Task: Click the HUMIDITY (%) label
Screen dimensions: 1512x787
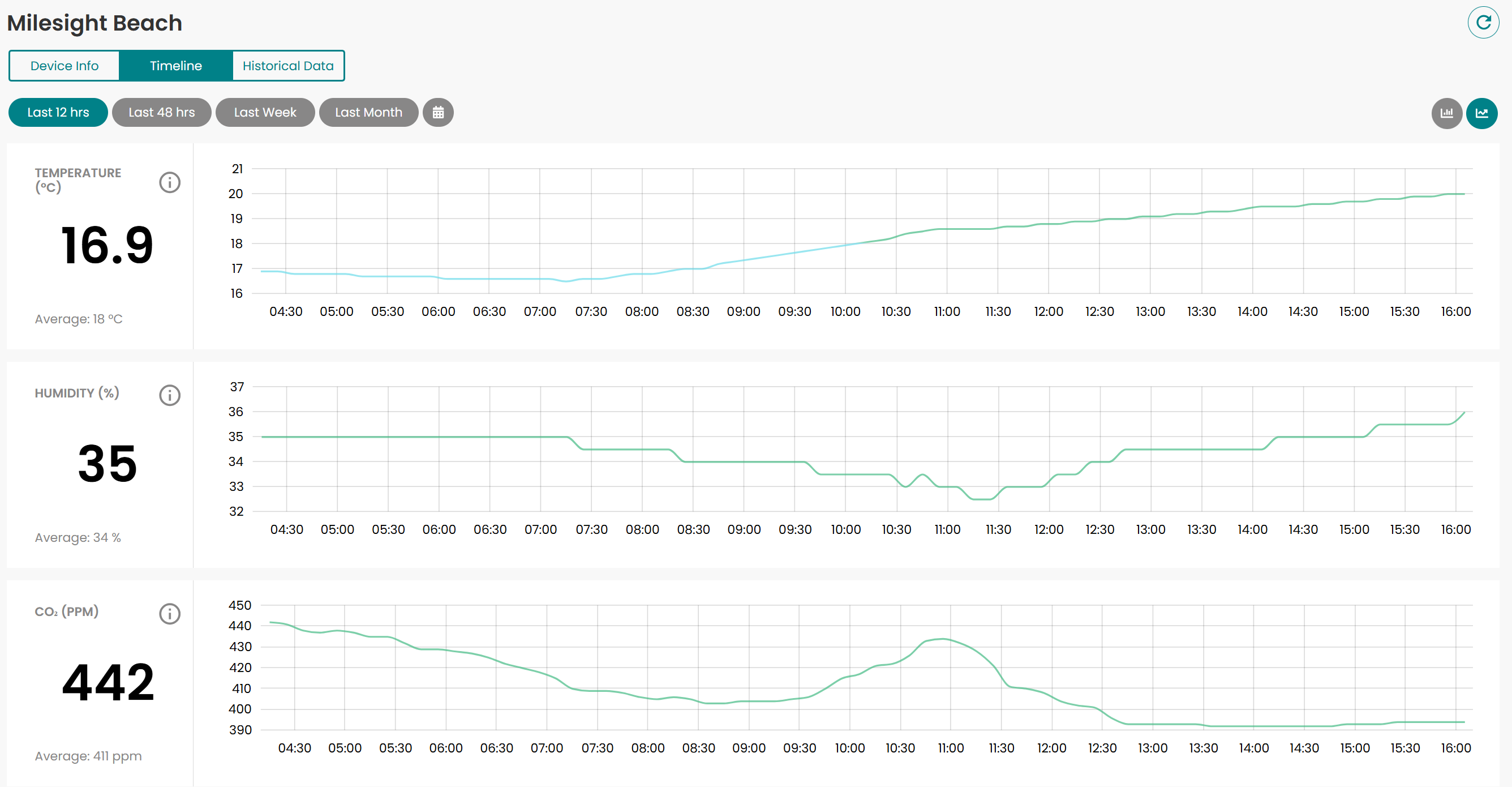Action: (77, 393)
